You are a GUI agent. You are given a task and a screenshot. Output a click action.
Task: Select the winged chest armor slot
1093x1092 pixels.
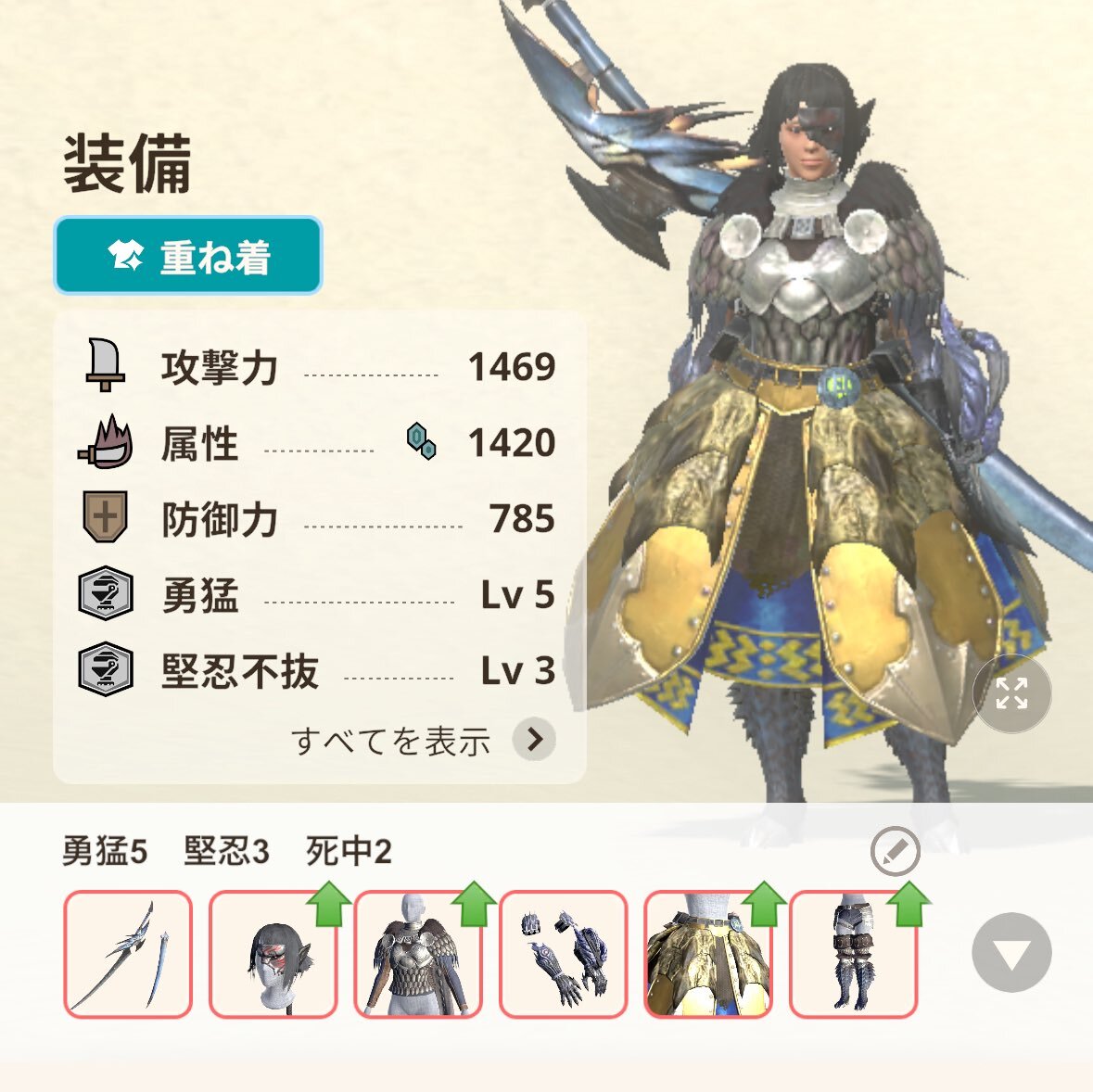coord(417,954)
